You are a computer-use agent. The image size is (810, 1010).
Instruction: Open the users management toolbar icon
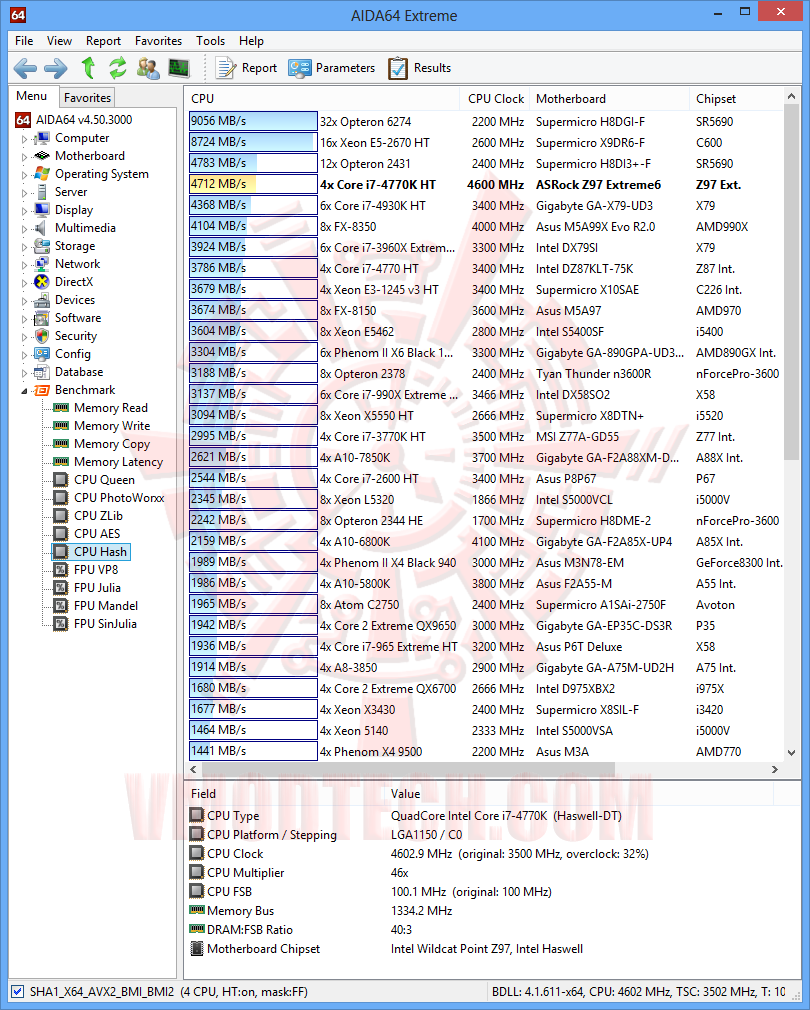tap(147, 68)
